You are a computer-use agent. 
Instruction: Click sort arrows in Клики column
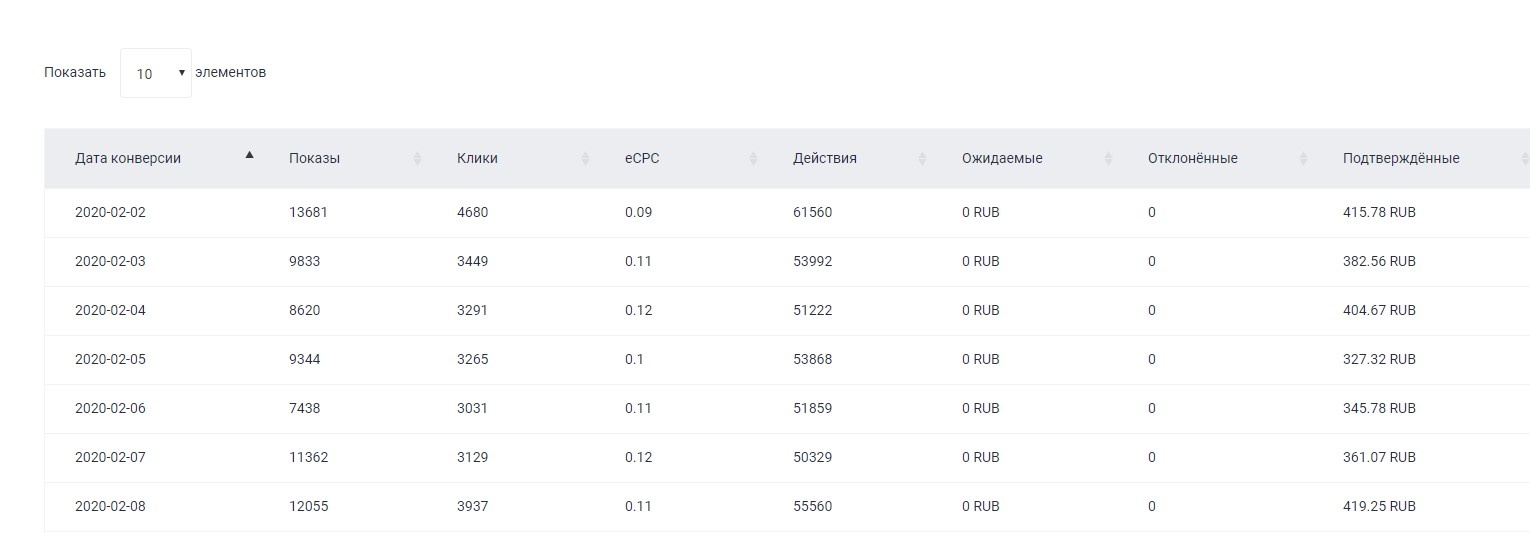tap(586, 158)
